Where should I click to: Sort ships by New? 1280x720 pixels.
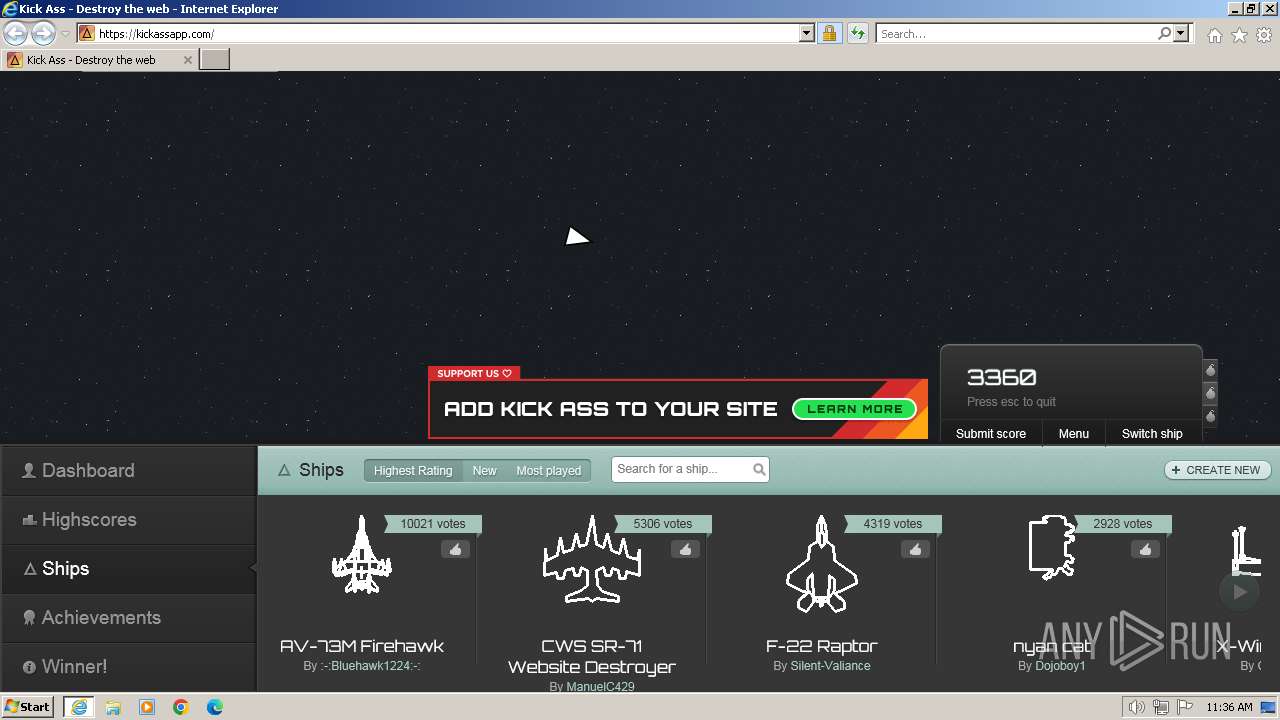tap(484, 470)
